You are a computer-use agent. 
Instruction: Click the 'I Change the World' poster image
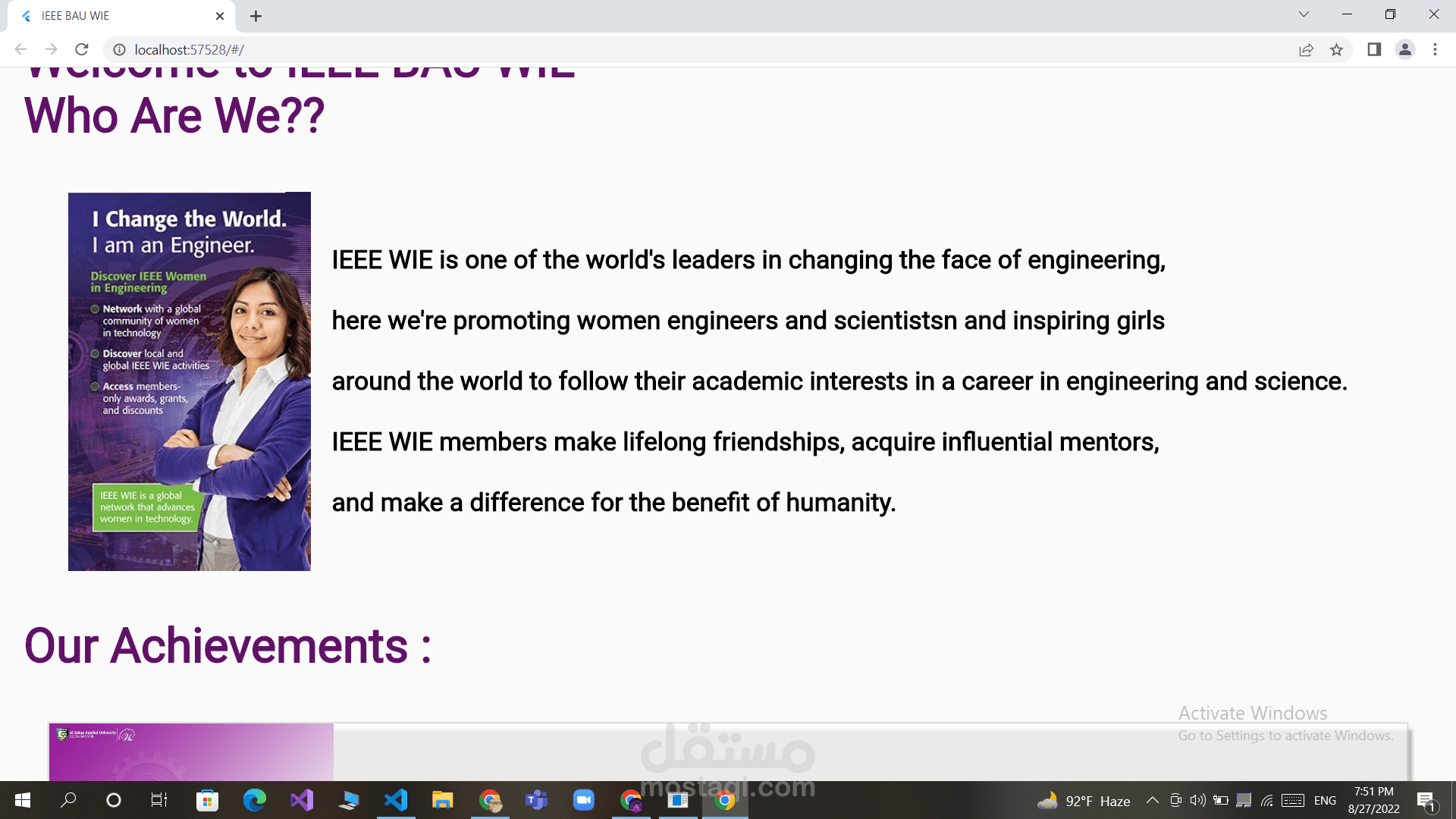(190, 381)
